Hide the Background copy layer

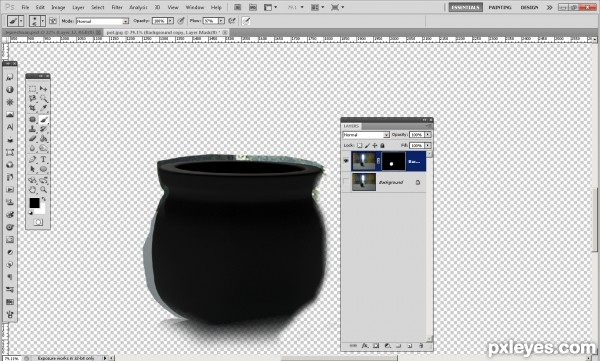click(x=346, y=161)
